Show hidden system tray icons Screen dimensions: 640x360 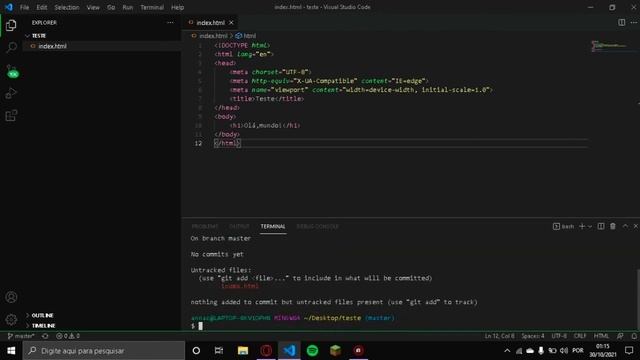pos(507,351)
